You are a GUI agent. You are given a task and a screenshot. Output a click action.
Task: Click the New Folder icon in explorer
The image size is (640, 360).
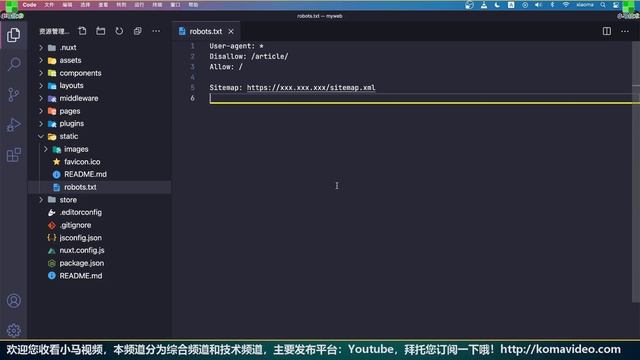[100, 31]
